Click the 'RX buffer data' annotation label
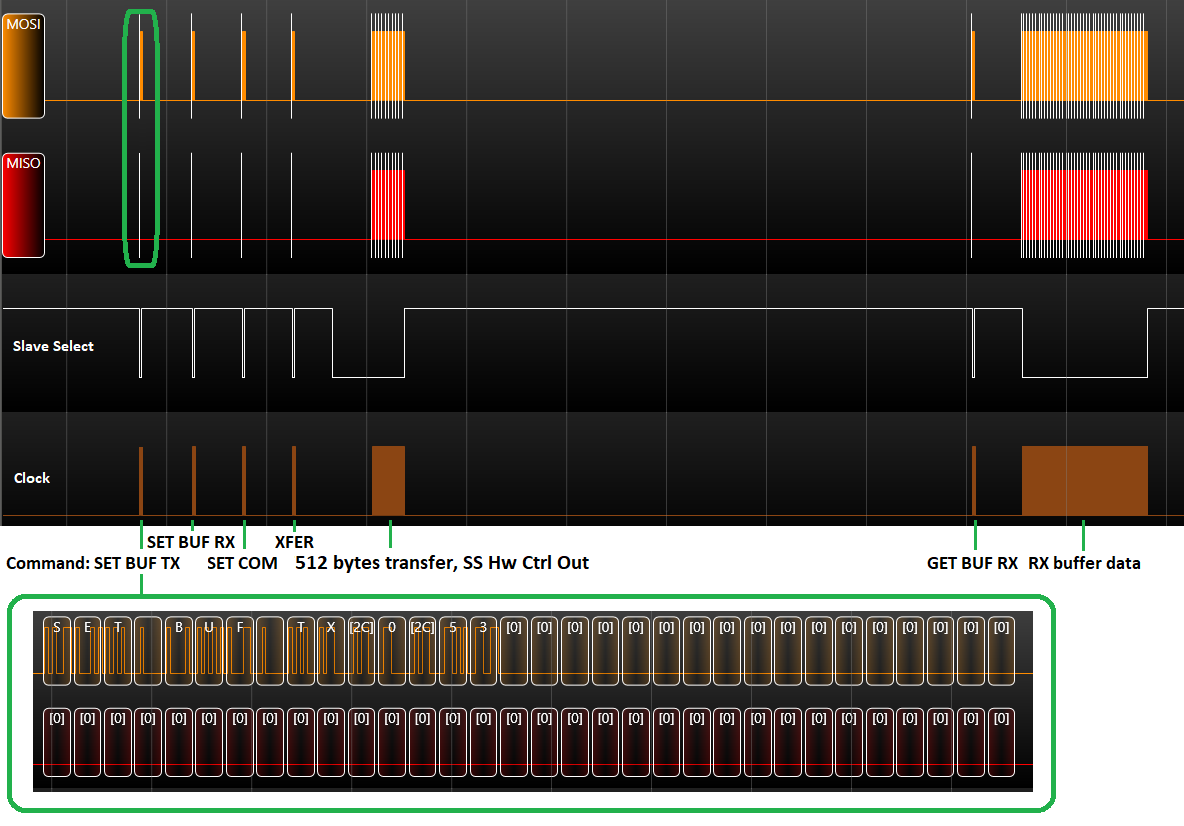This screenshot has height=826, width=1184. point(1084,563)
